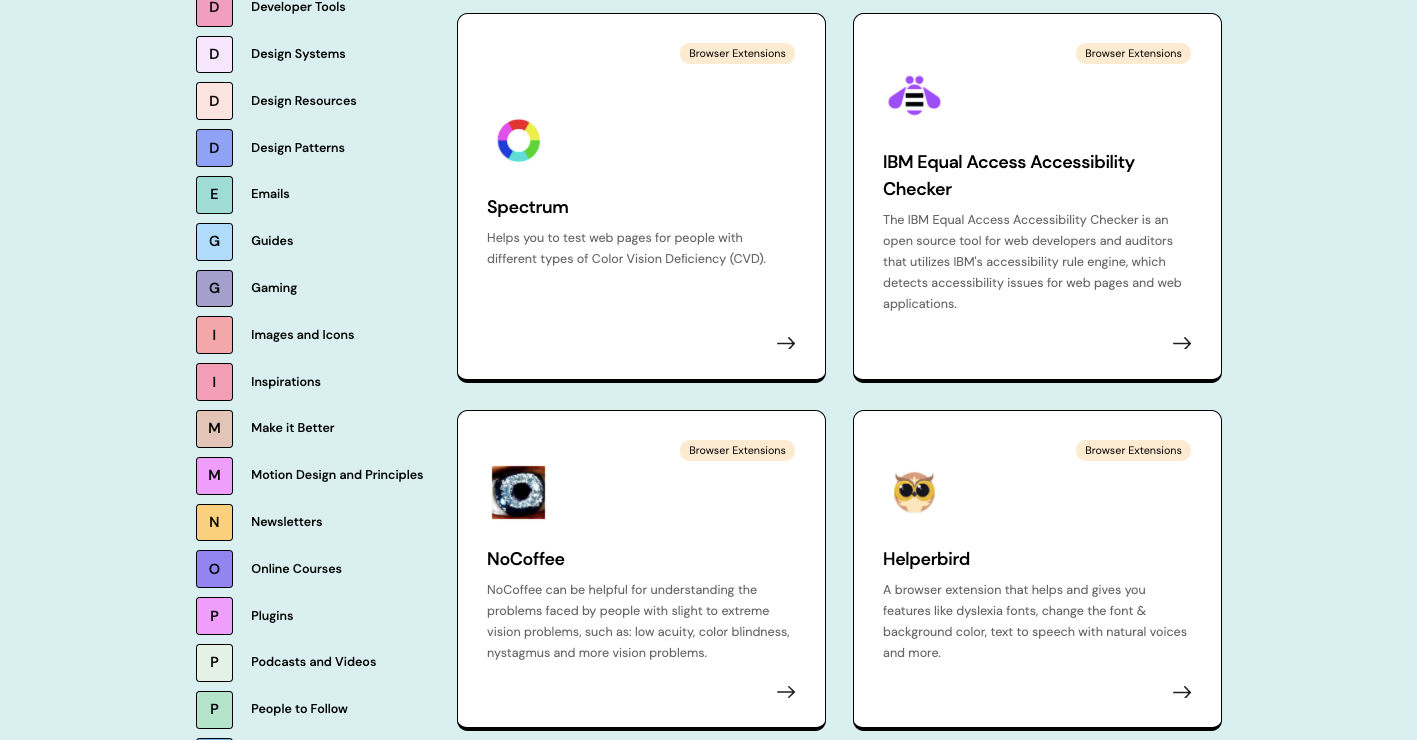Image resolution: width=1417 pixels, height=740 pixels.
Task: Click Browser Extensions tag on NoCoffee card
Action: [737, 451]
